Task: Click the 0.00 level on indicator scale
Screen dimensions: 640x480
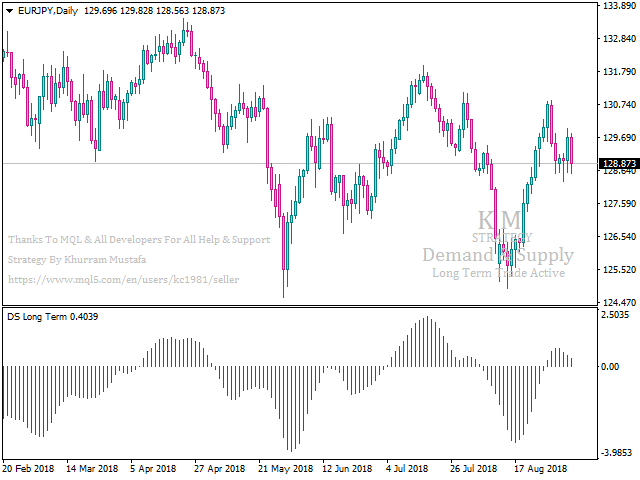Action: tap(612, 366)
